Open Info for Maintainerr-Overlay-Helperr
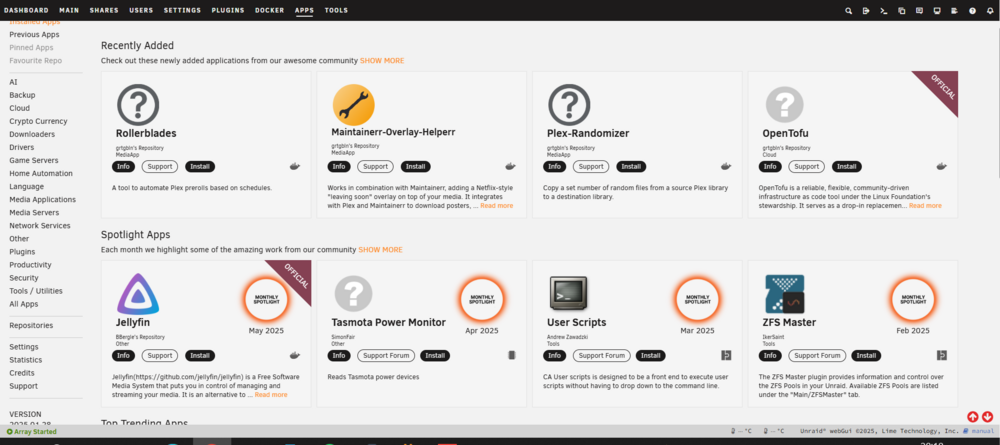This screenshot has width=1000, height=445. 339,166
